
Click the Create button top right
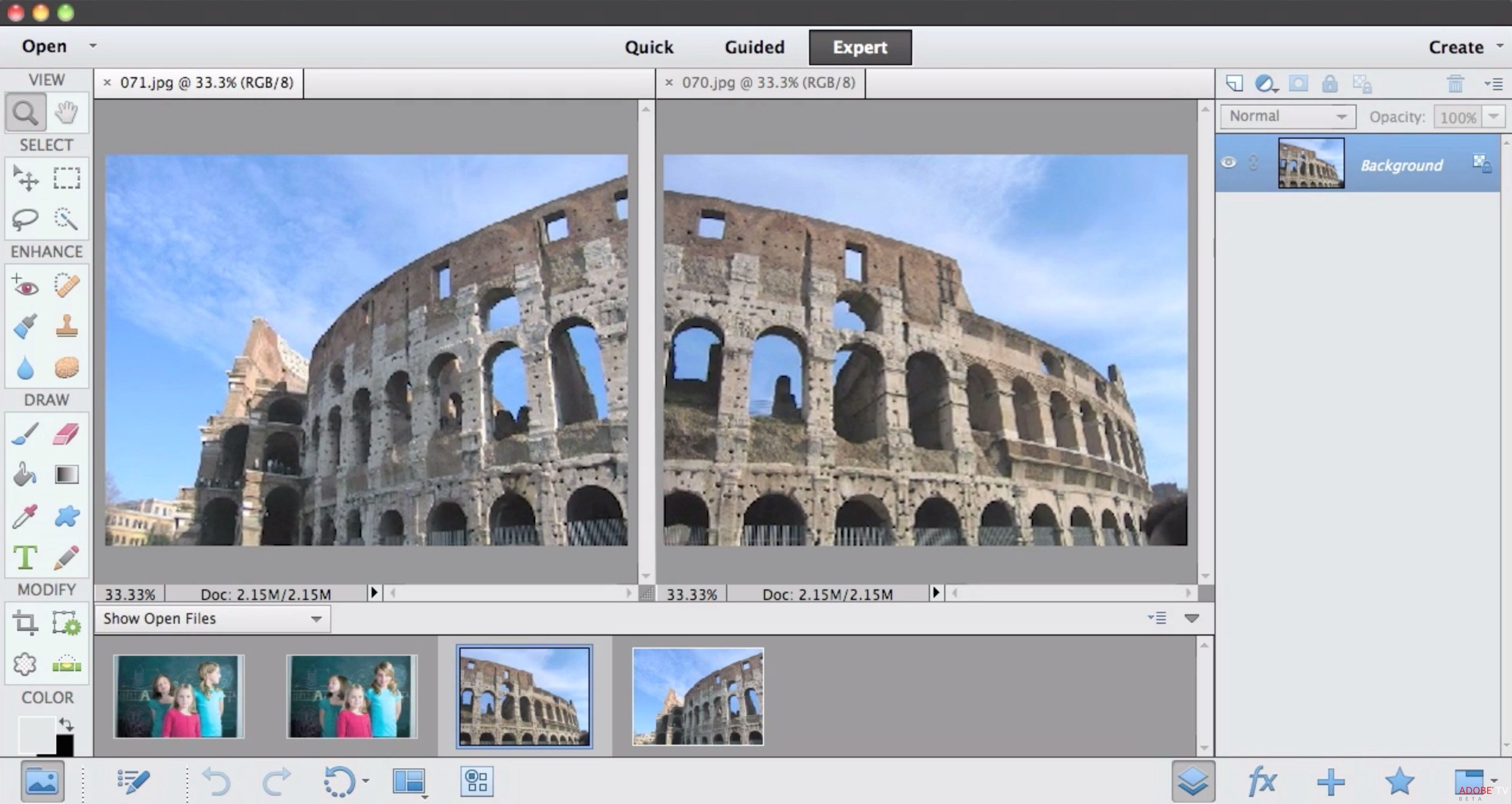pyautogui.click(x=1456, y=47)
